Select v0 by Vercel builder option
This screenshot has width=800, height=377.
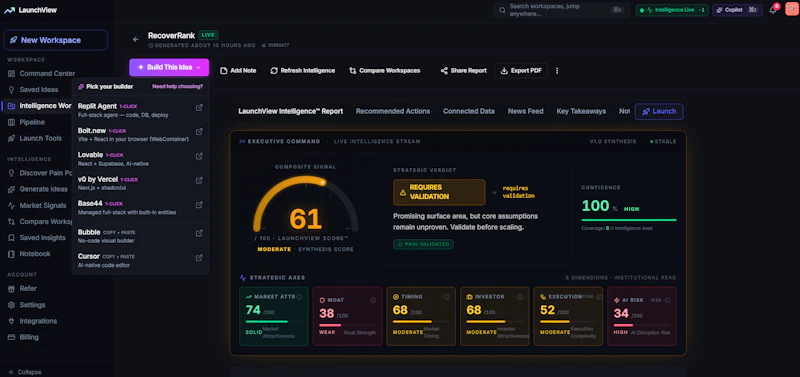[140, 183]
